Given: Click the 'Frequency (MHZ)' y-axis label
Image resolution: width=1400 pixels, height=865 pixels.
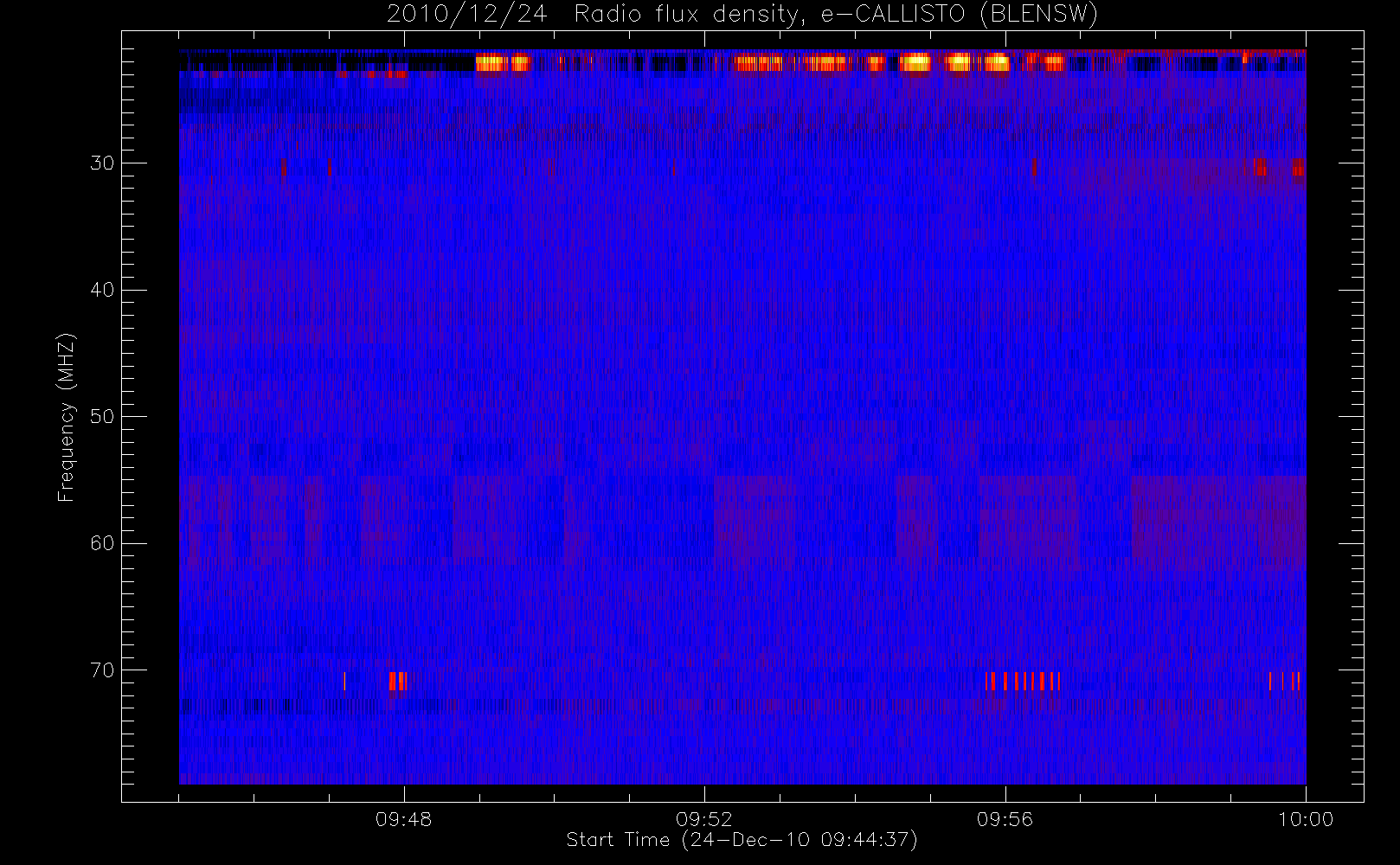Looking at the screenshot, I should [66, 417].
